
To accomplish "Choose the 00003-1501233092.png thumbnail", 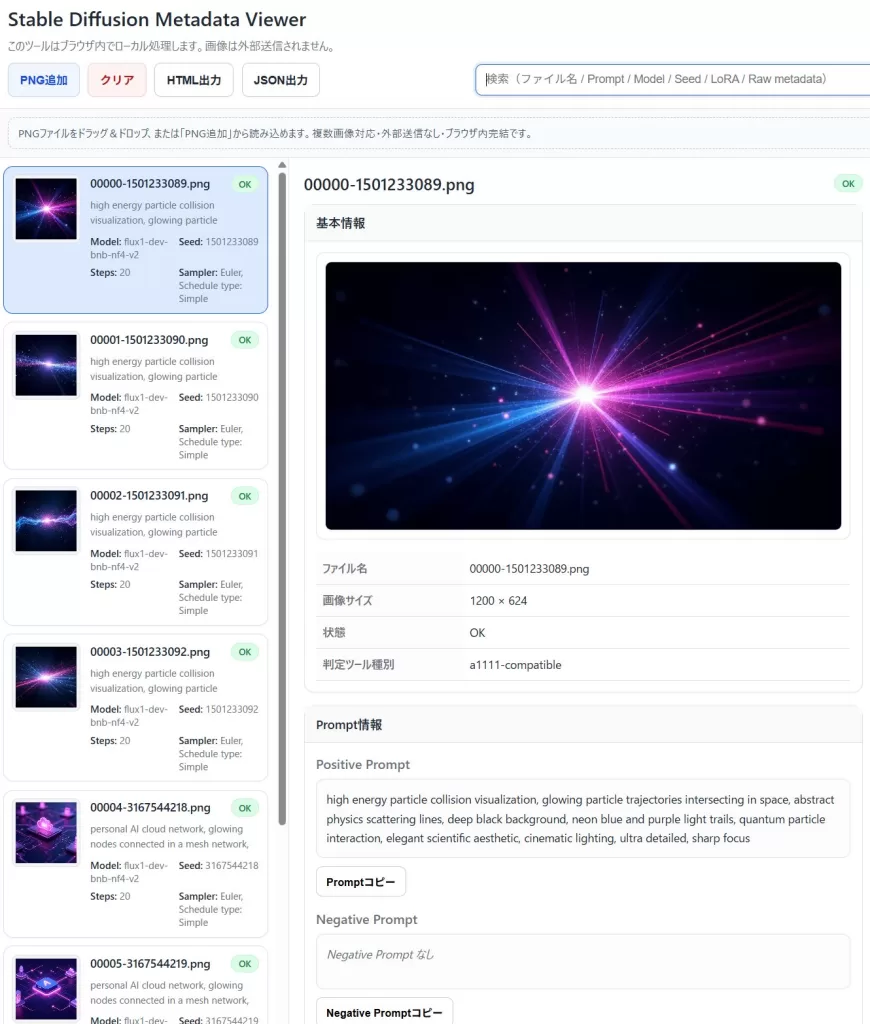I will [x=46, y=677].
